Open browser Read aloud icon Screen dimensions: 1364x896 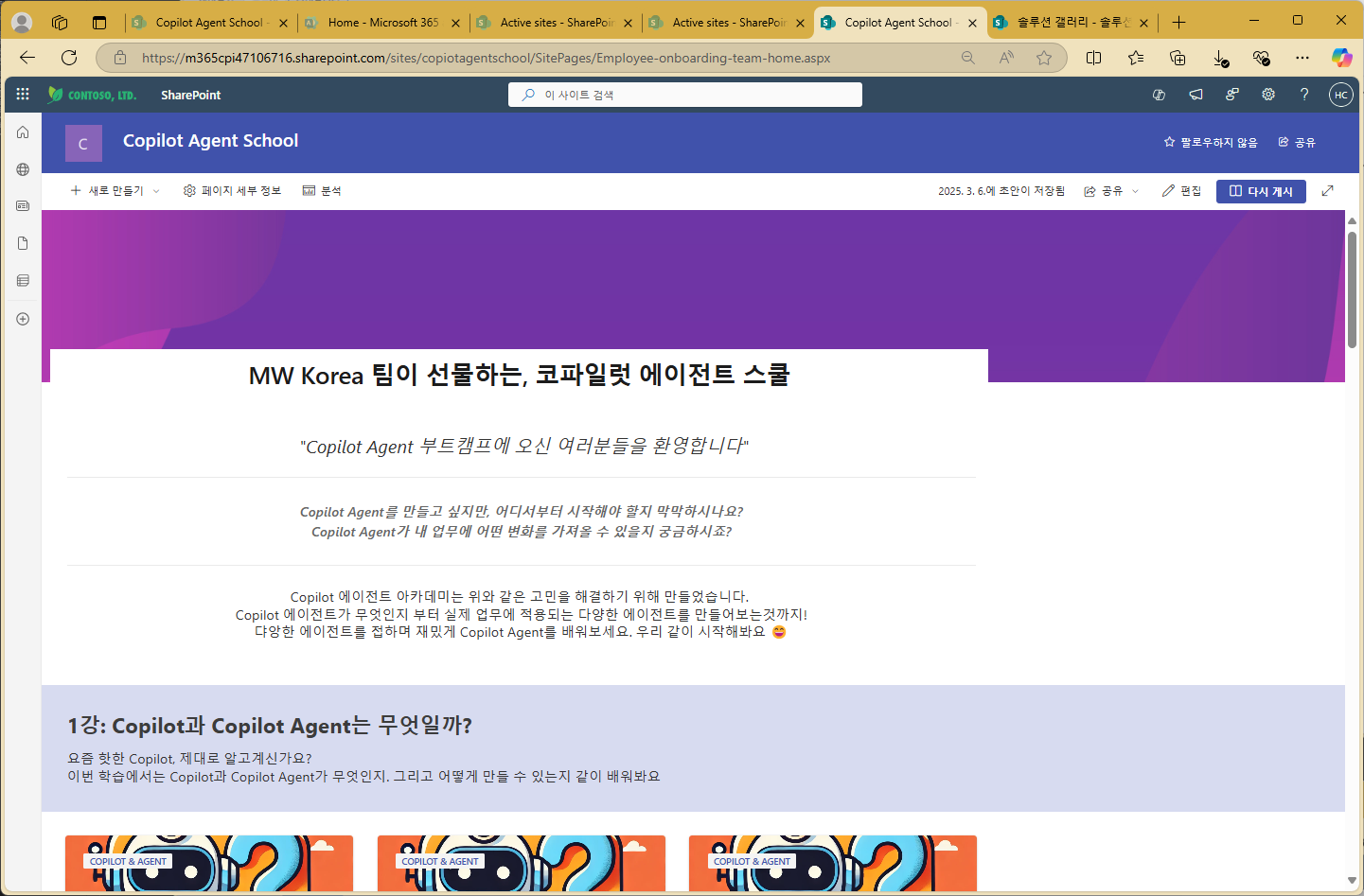pyautogui.click(x=1006, y=58)
